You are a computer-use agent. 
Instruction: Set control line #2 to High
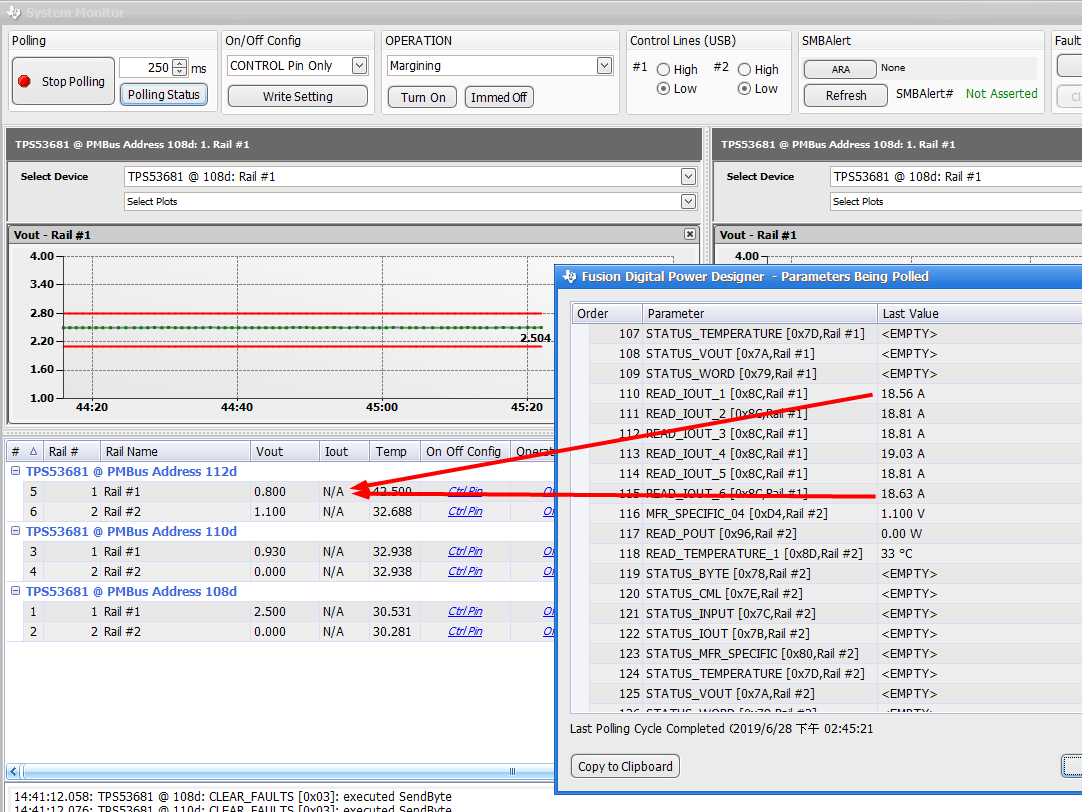[745, 70]
